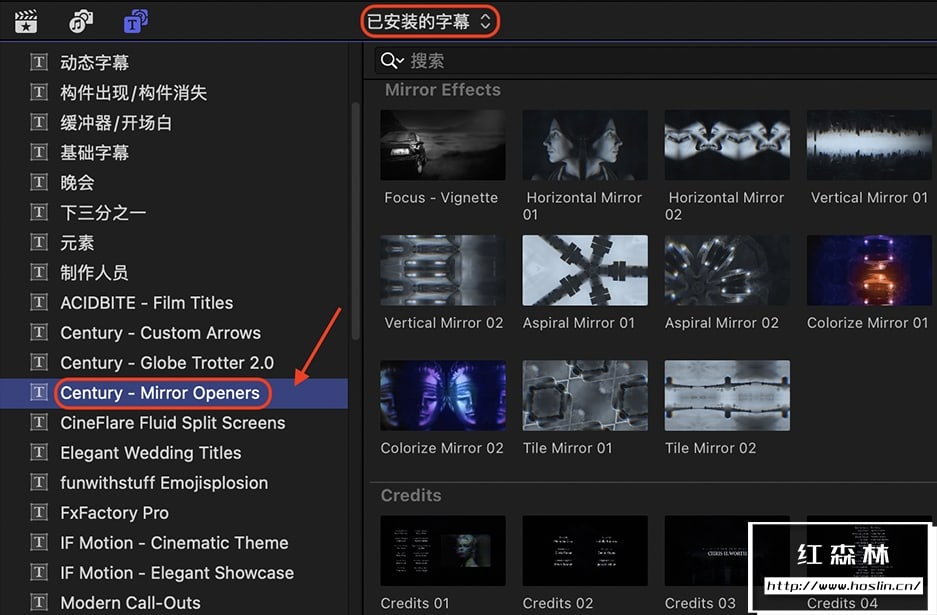This screenshot has height=615, width=937.
Task: Select the Vertical Mirror 02 thumbnail
Action: pos(443,270)
